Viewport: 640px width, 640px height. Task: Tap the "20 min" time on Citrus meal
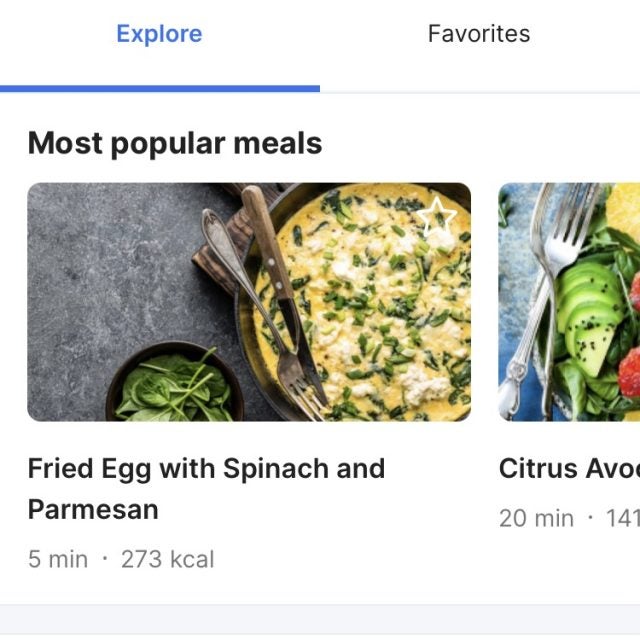pyautogui.click(x=537, y=518)
